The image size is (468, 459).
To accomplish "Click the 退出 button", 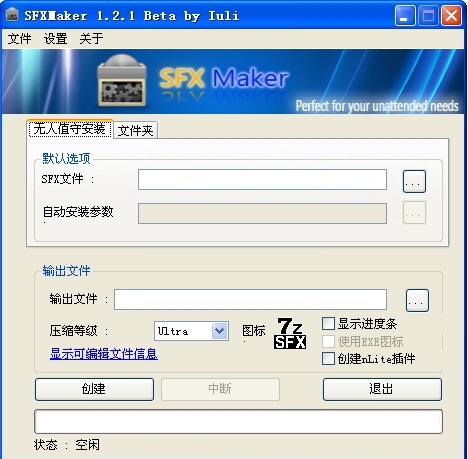I will [382, 389].
